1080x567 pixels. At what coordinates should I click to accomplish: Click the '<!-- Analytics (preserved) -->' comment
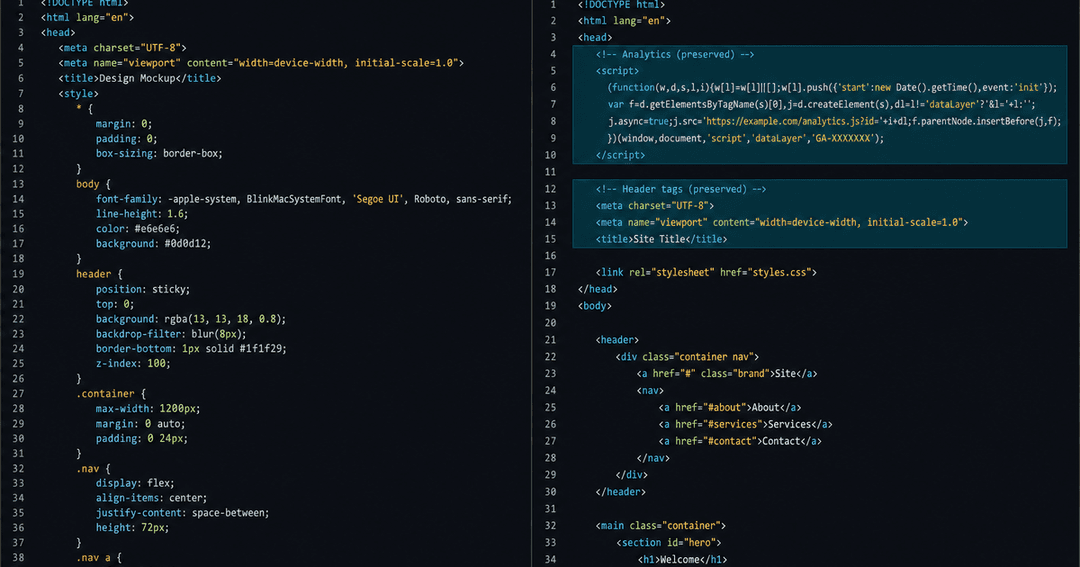(x=675, y=54)
